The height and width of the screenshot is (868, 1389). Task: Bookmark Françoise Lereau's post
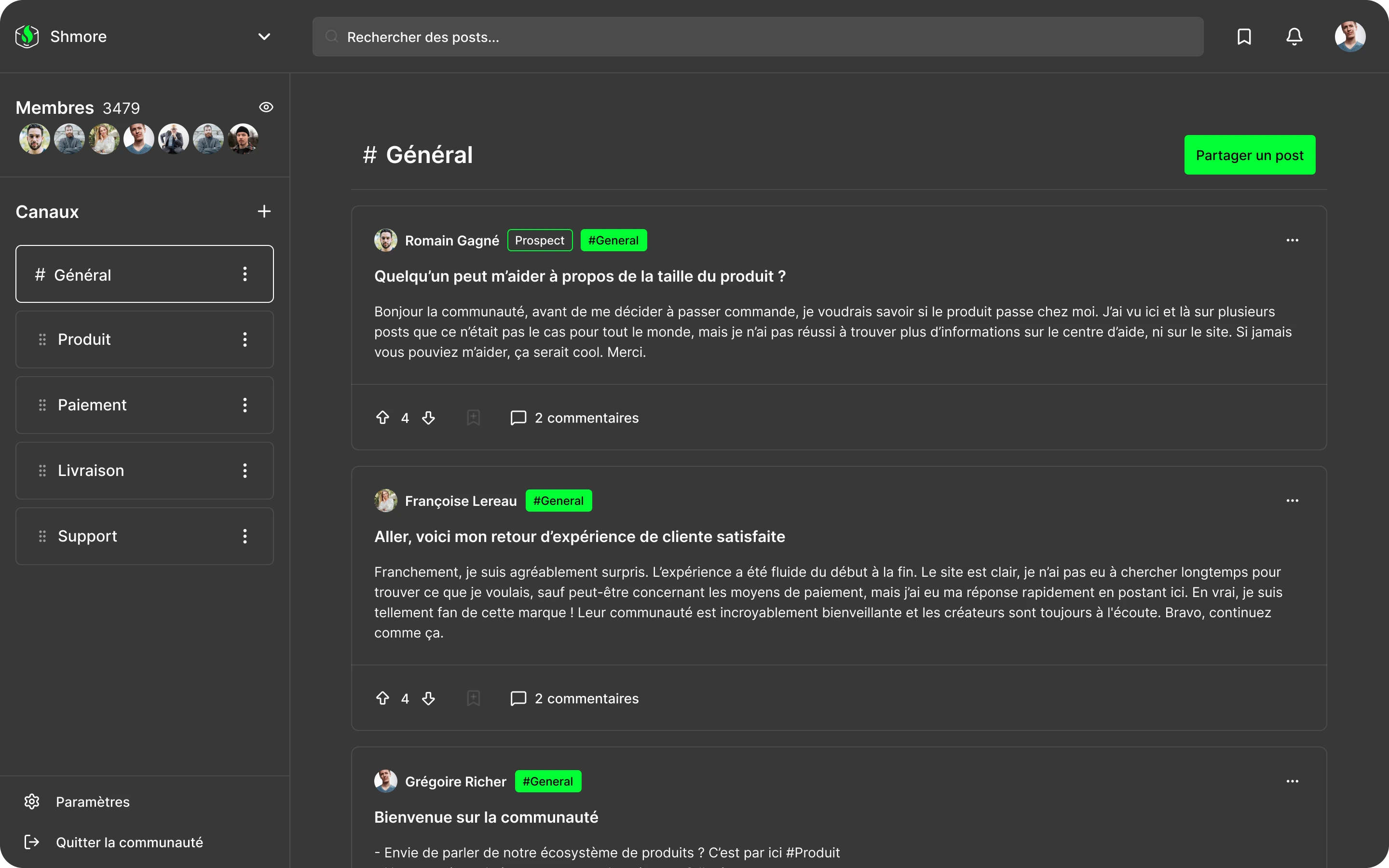click(473, 698)
